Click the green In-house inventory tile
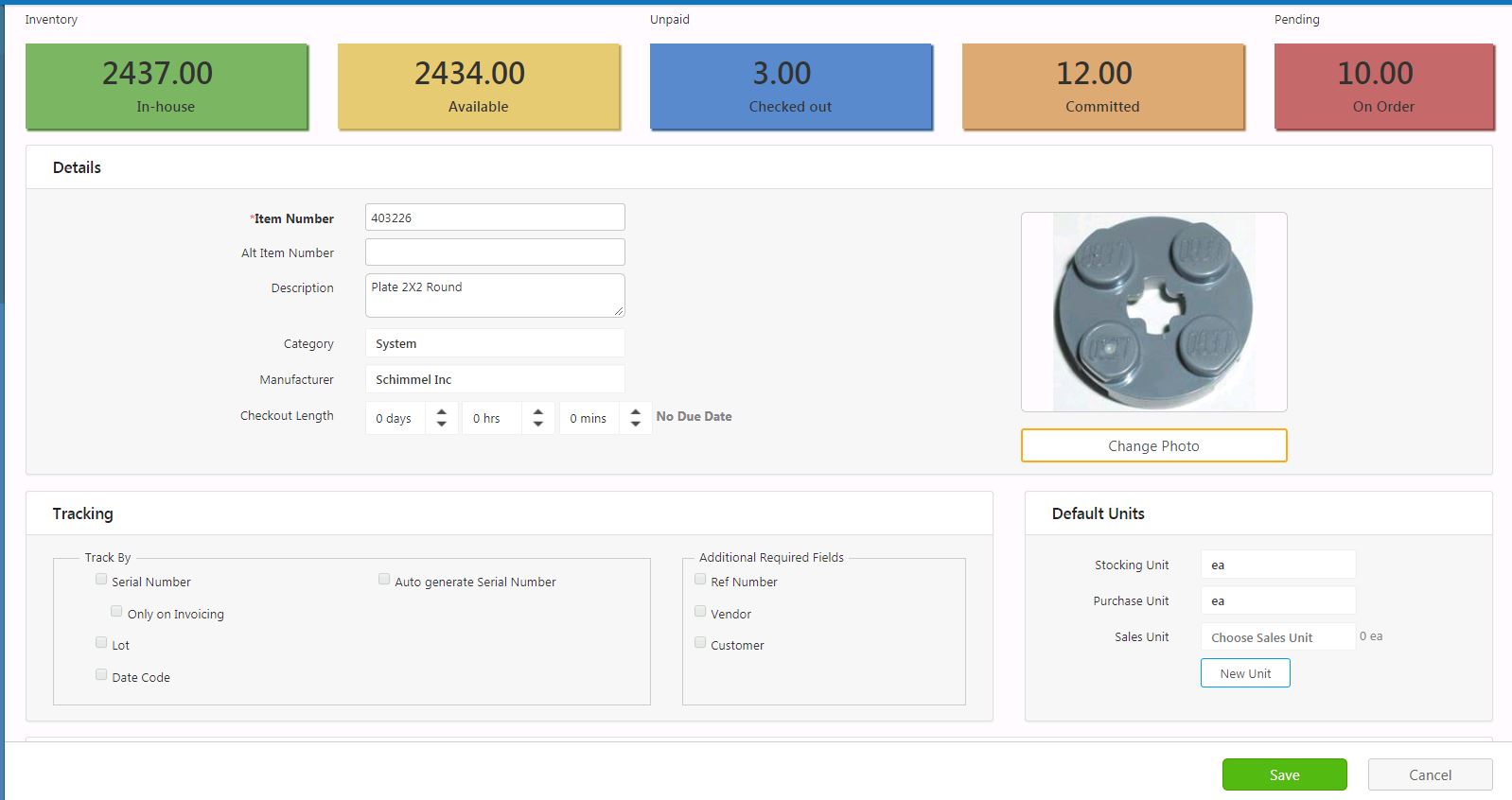The image size is (1512, 800). 167,86
